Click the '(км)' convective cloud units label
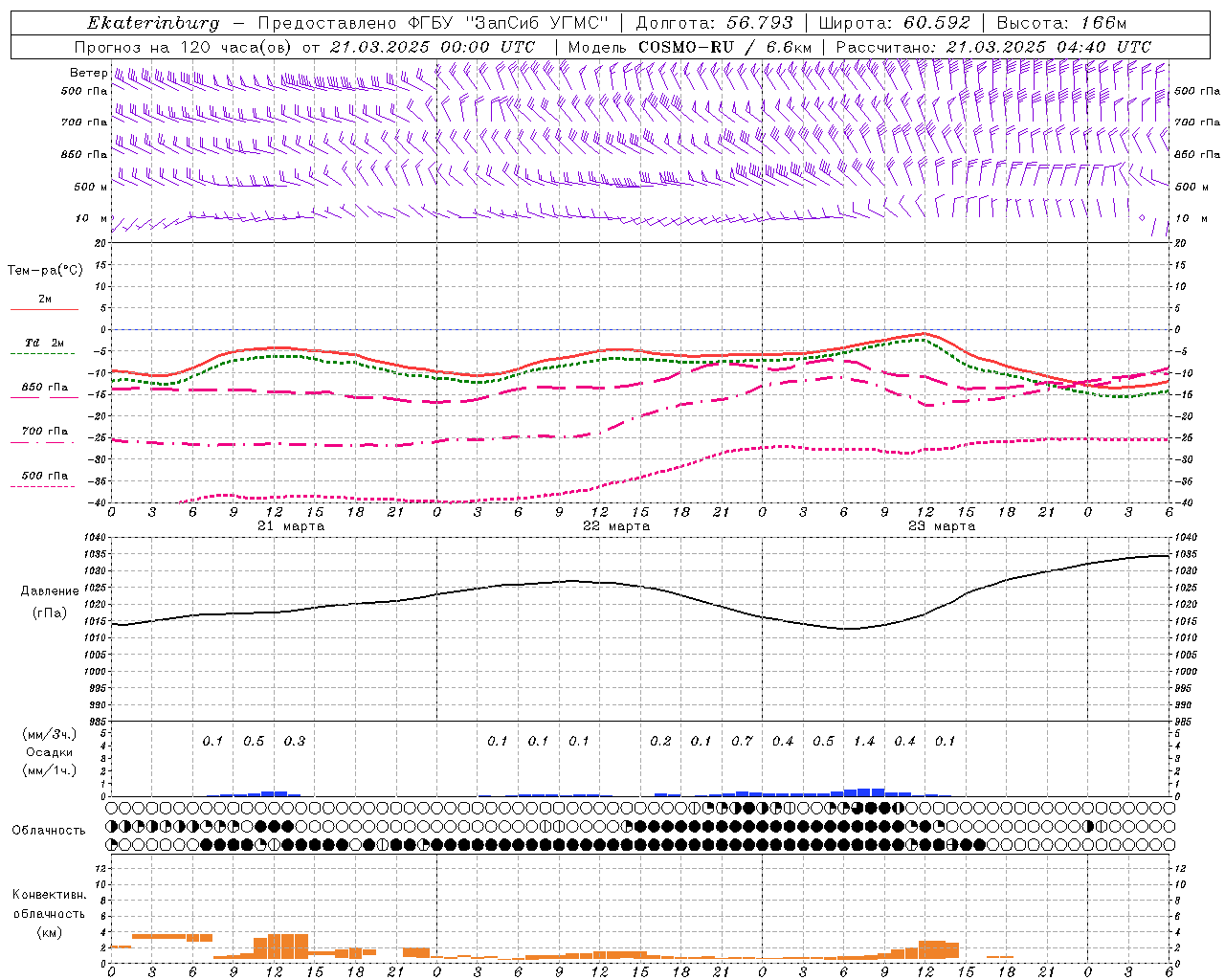Image resolution: width=1225 pixels, height=980 pixels. [x=49, y=932]
